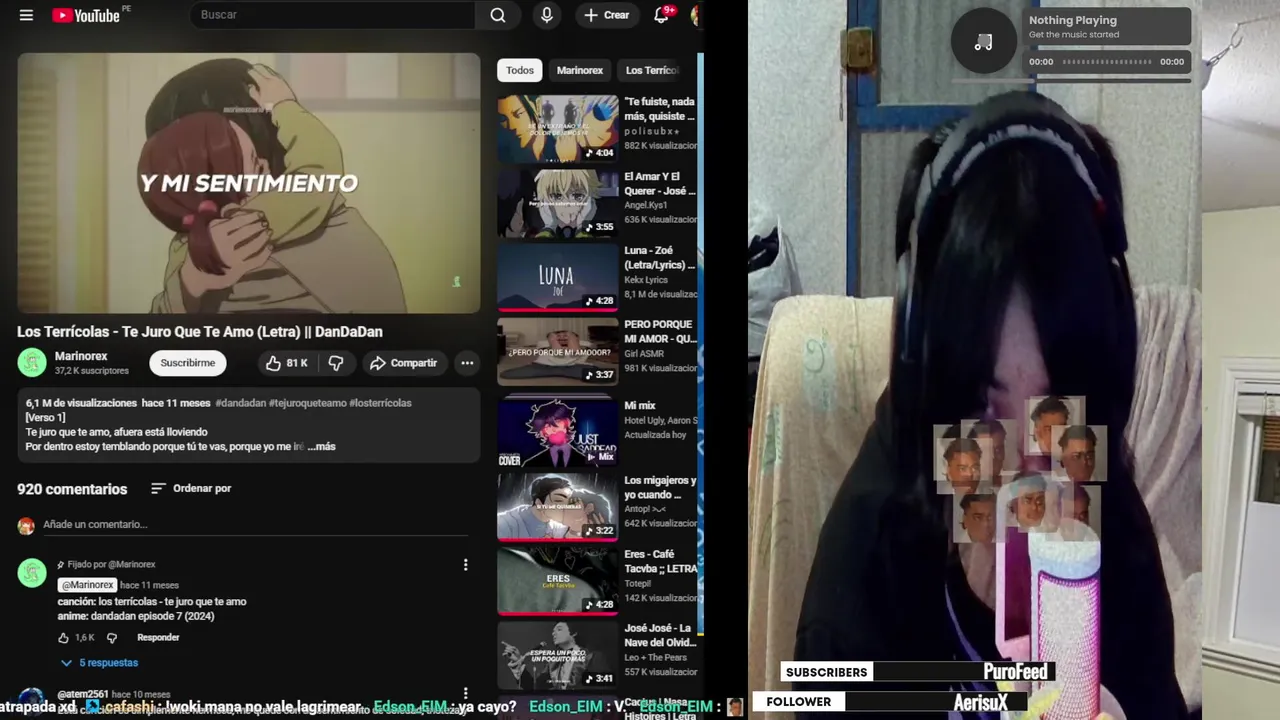Reply to pinned comment via Responder
1280x720 pixels.
pyautogui.click(x=158, y=638)
